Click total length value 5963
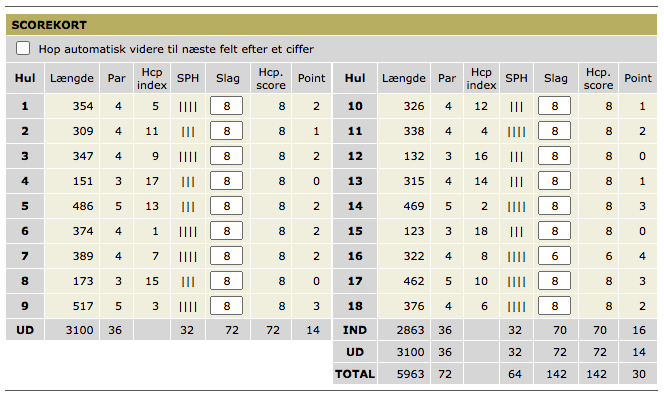The height and width of the screenshot is (397, 664). tap(410, 374)
